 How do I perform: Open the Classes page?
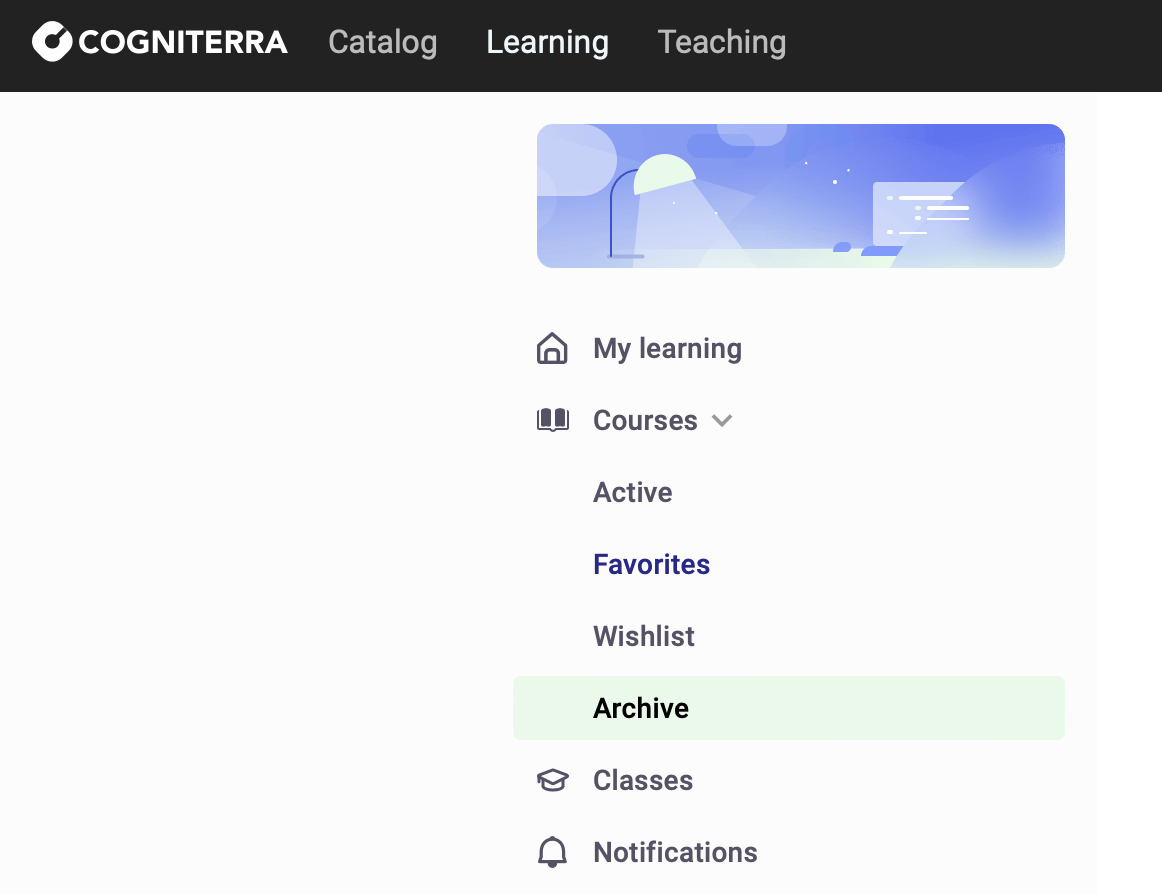click(642, 780)
